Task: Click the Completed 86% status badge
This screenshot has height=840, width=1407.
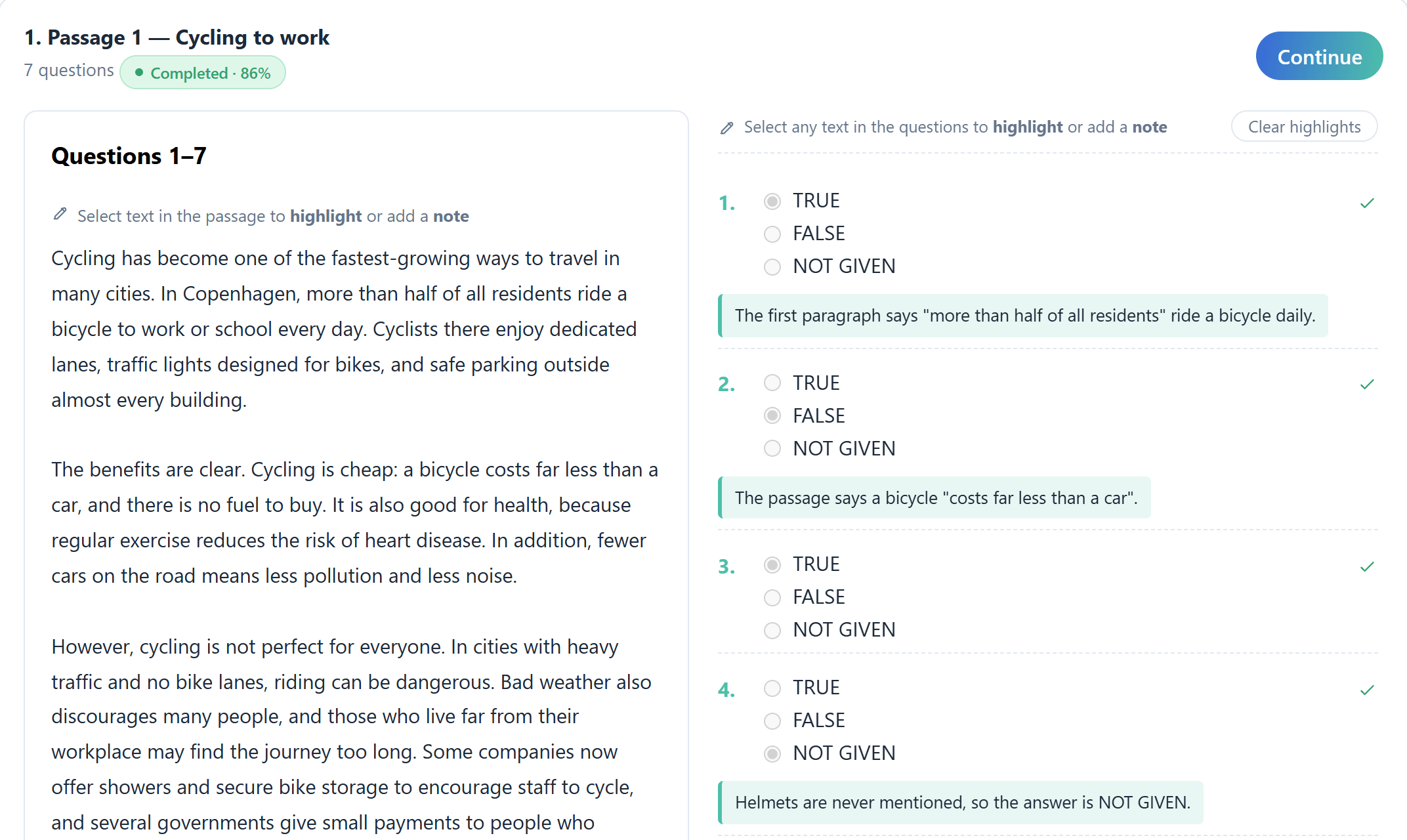Action: point(203,73)
